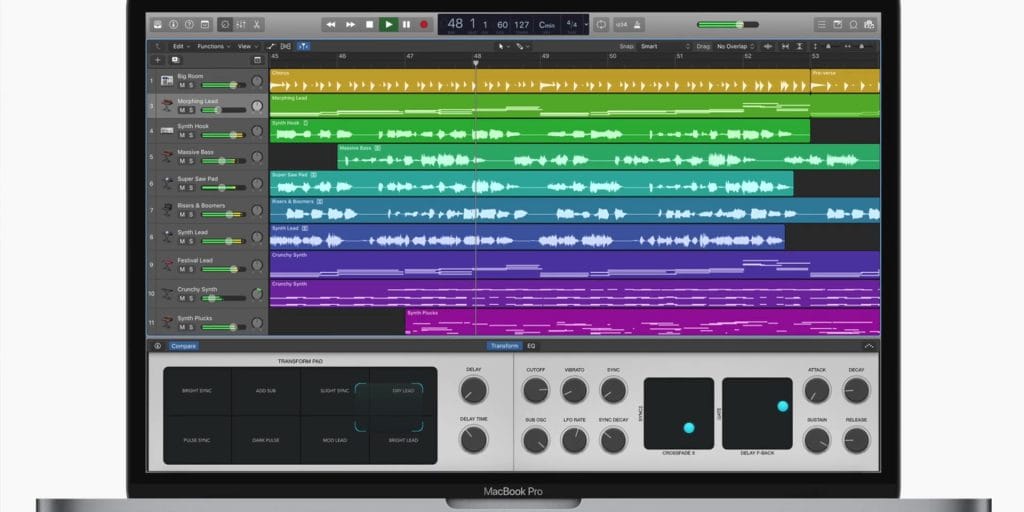Screen dimensions: 1024x512
Task: Click the vertical auto zoom icon
Action: [800, 46]
